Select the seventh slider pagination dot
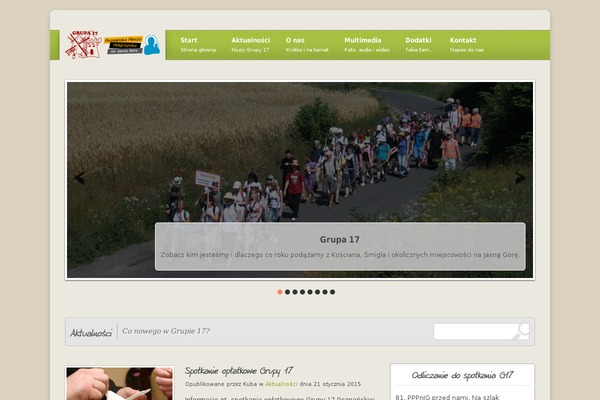The height and width of the screenshot is (400, 600). pos(325,292)
